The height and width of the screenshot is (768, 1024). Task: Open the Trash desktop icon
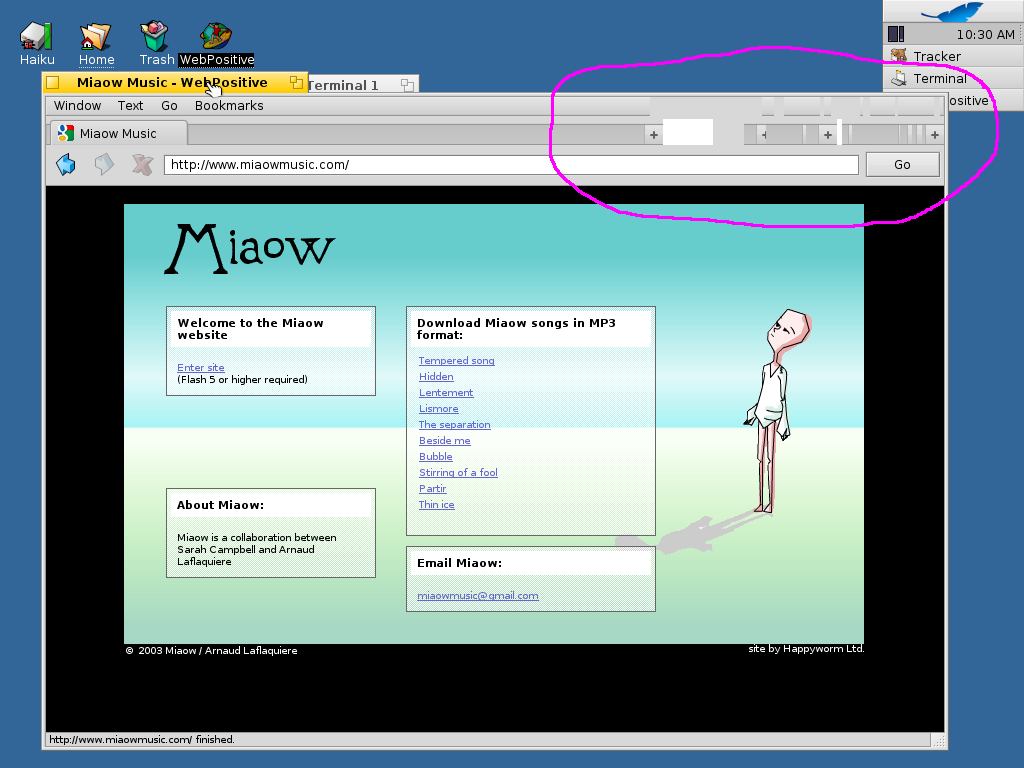click(155, 38)
